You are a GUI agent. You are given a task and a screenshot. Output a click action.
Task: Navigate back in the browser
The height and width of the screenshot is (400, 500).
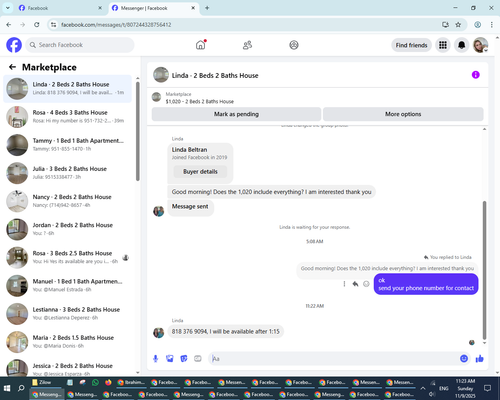tap(9, 25)
